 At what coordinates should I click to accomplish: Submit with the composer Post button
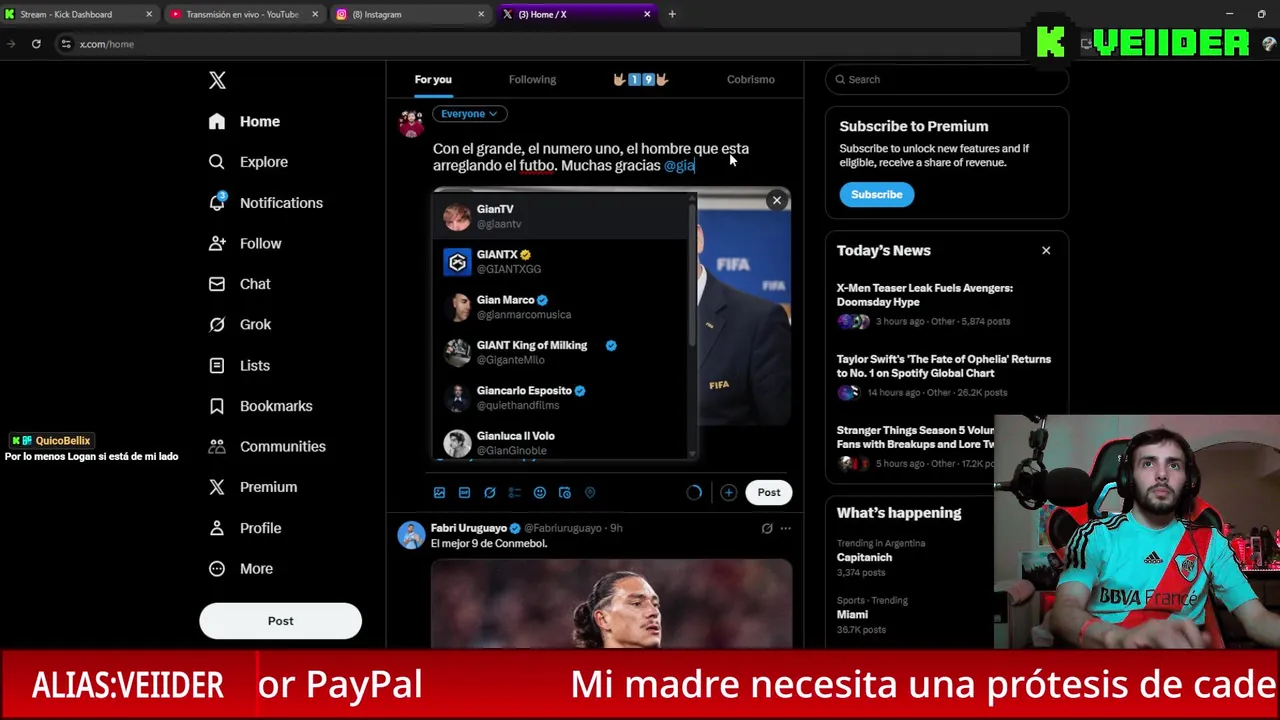click(x=768, y=492)
